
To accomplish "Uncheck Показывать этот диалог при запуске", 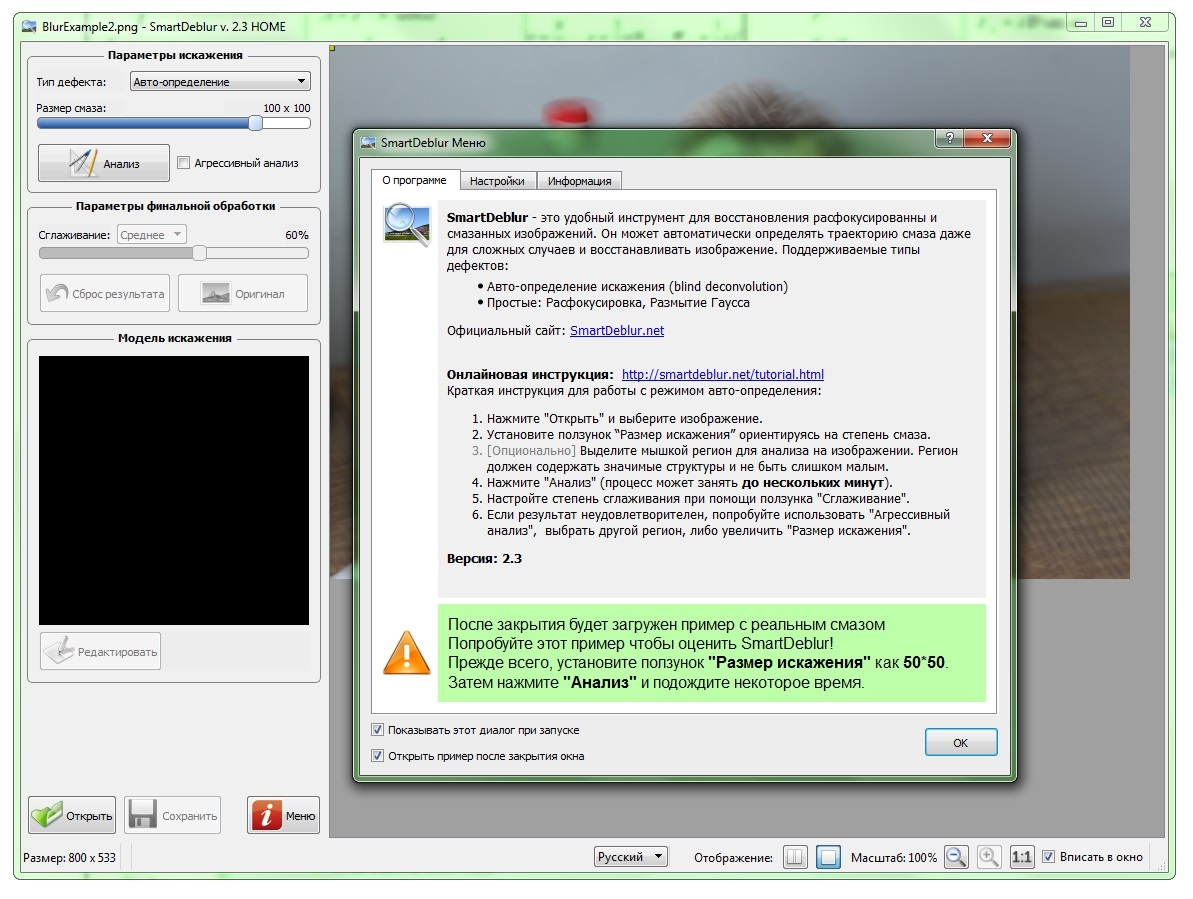I will (377, 729).
